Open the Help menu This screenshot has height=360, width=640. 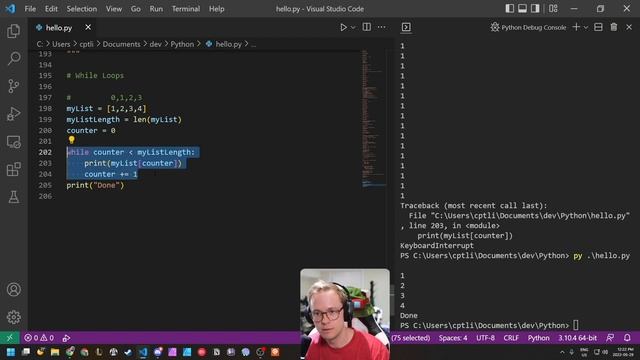click(216, 9)
